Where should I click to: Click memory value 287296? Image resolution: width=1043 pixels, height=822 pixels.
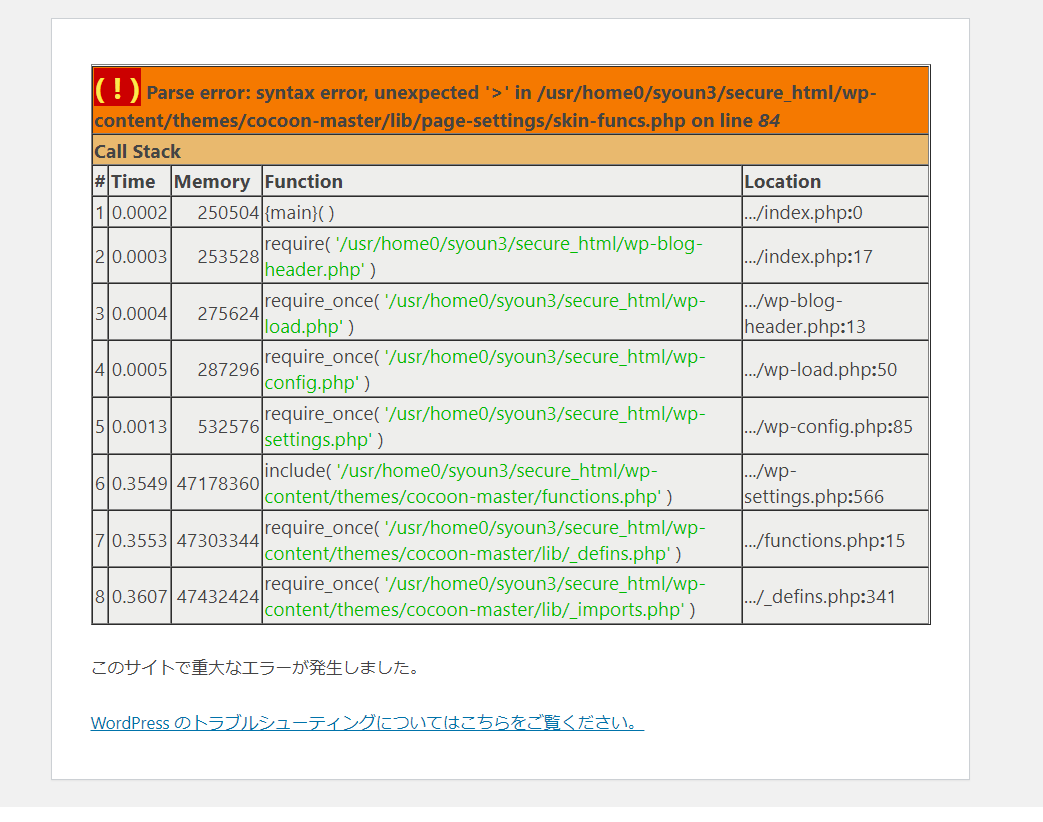pyautogui.click(x=228, y=370)
